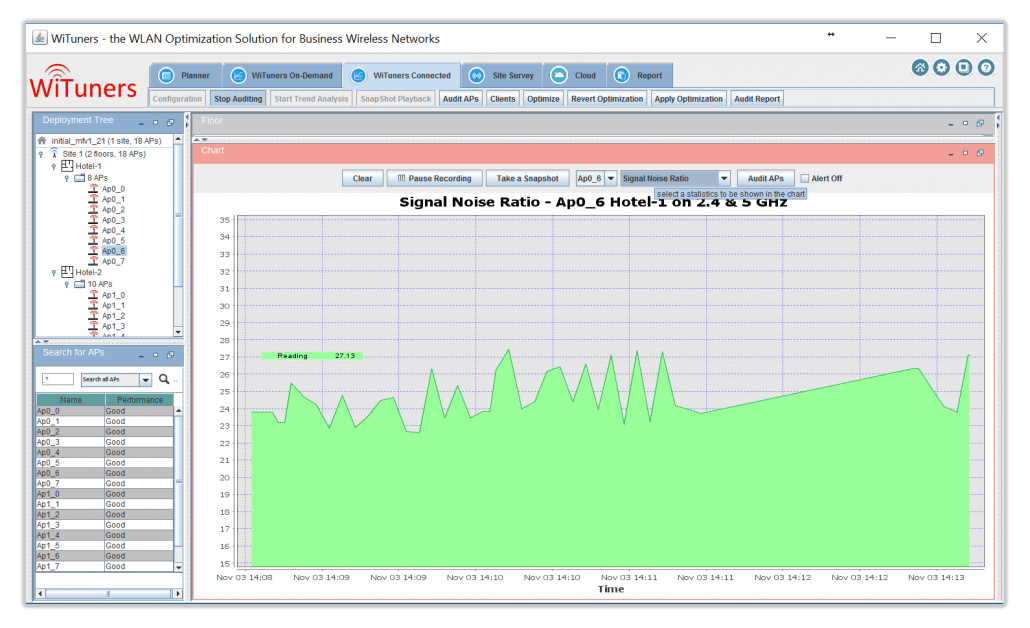Switch to the WiTuners Connected tab
This screenshot has height=628, width=1030.
pos(400,76)
